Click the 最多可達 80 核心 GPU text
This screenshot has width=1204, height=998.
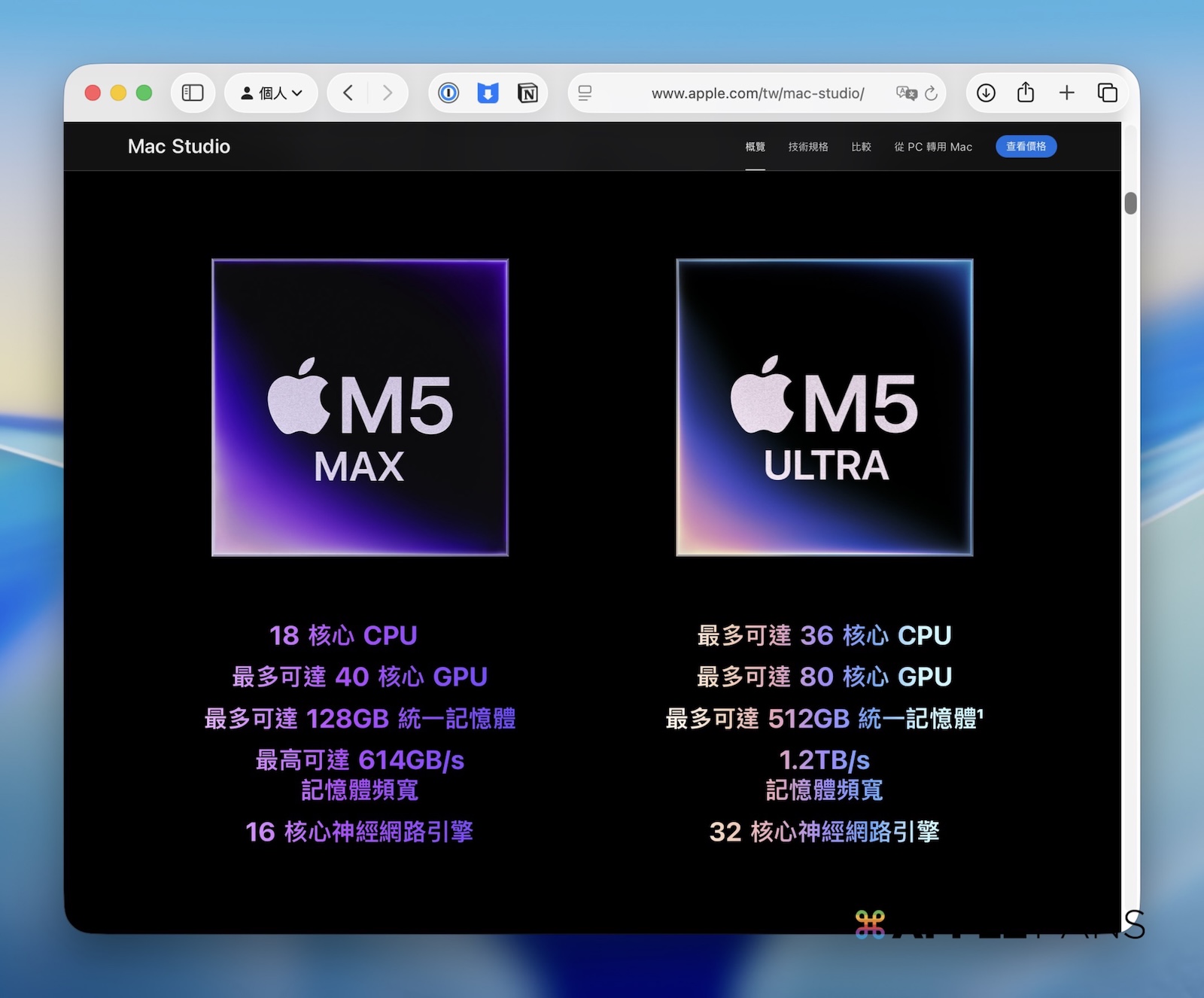825,677
